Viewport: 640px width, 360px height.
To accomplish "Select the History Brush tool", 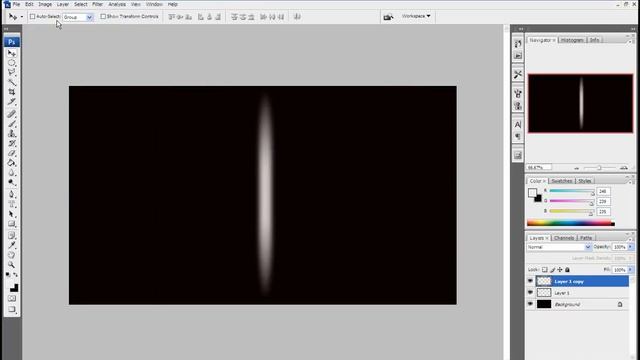I will tap(11, 143).
